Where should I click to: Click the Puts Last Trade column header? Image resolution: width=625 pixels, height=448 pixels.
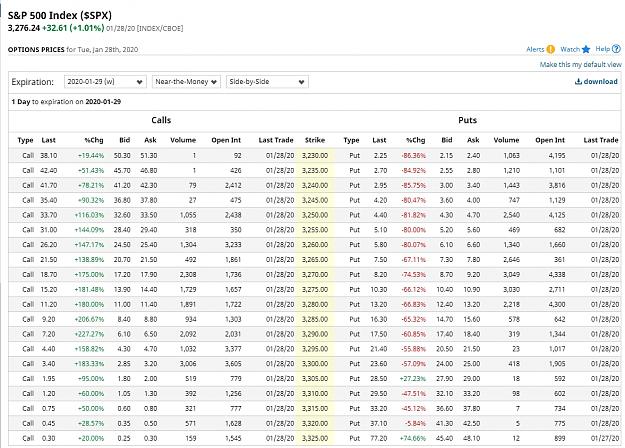point(601,140)
